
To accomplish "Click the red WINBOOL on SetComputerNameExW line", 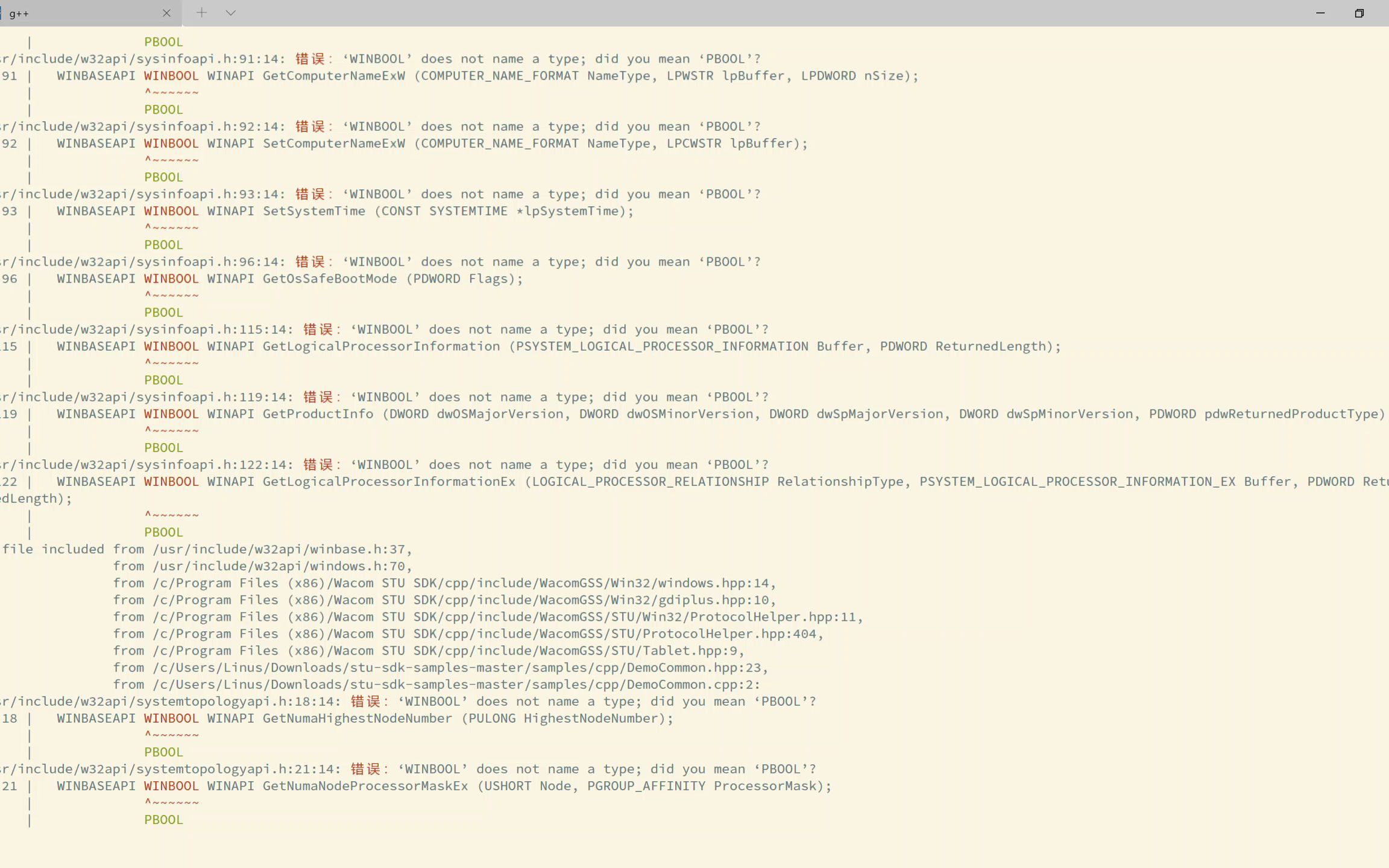I will tap(171, 143).
